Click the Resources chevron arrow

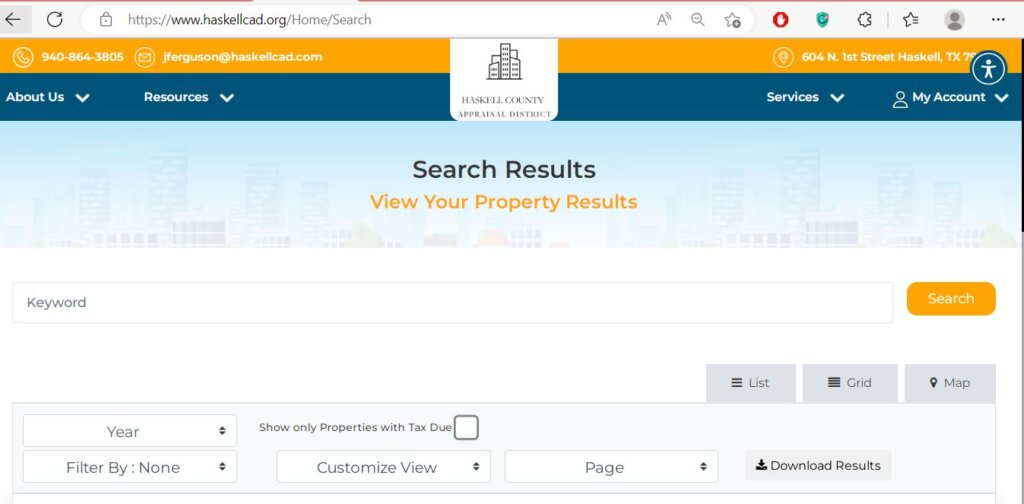pyautogui.click(x=227, y=98)
